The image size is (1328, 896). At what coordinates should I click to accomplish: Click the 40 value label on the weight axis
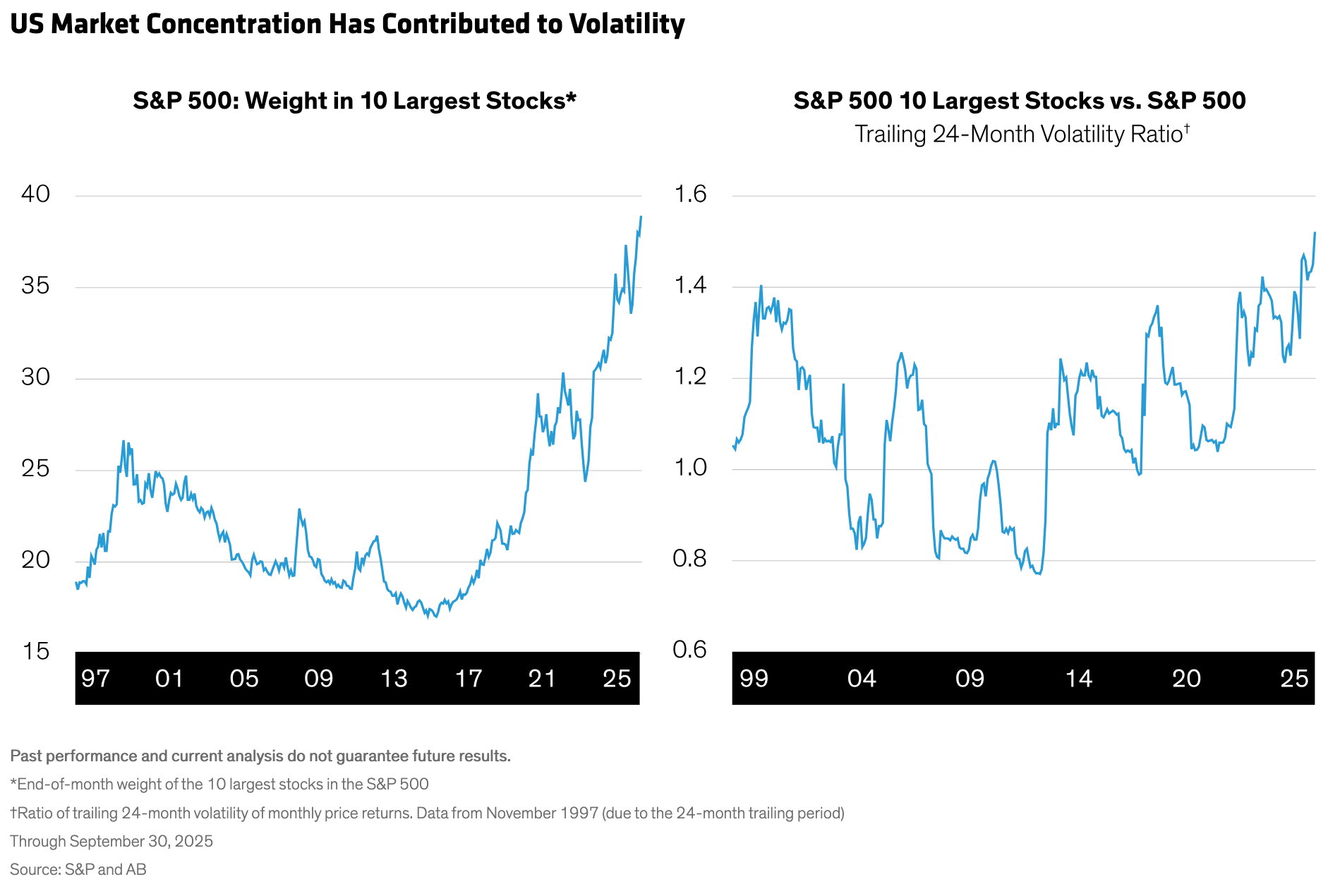pyautogui.click(x=36, y=194)
